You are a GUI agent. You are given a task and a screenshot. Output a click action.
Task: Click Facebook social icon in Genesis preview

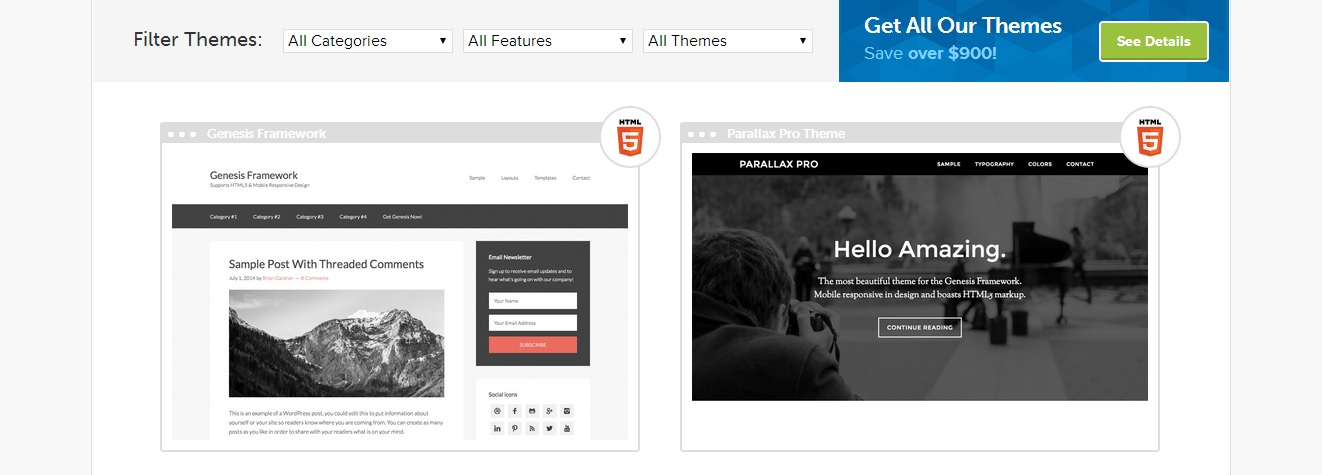coord(515,411)
